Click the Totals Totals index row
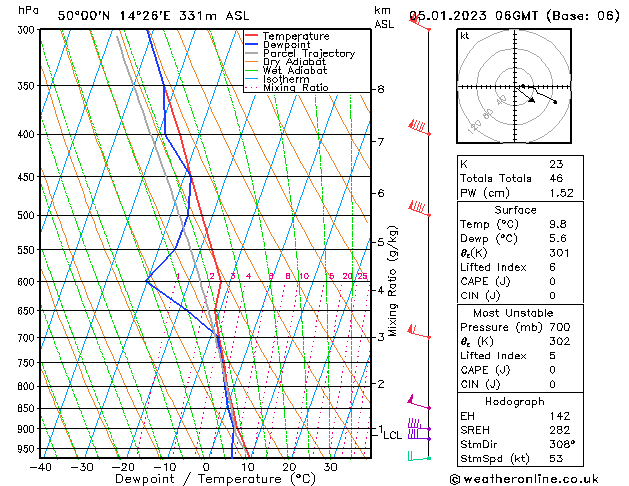Image resolution: width=629 pixels, height=486 pixels. [520, 178]
